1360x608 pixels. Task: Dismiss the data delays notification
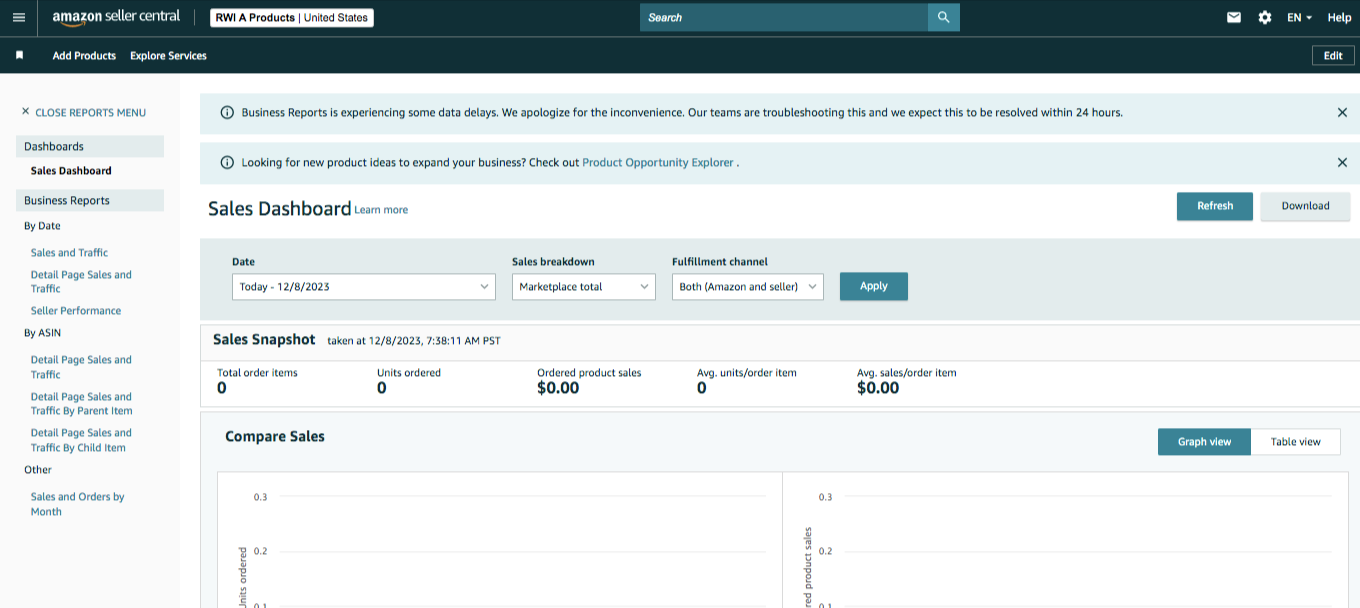(1342, 113)
